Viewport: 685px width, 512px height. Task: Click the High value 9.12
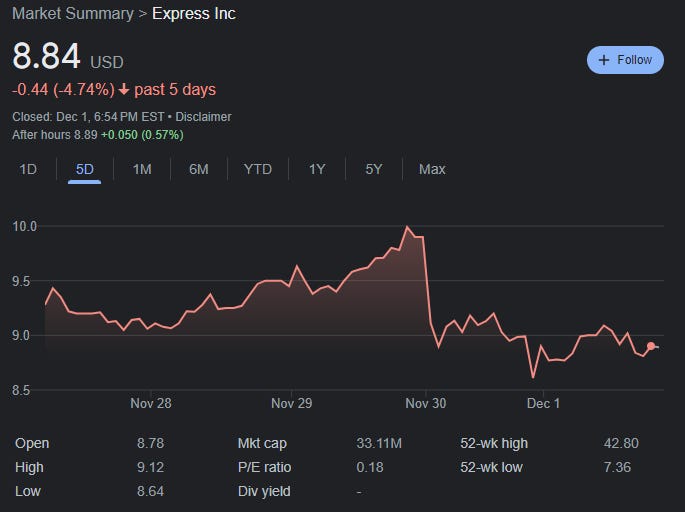(x=150, y=467)
